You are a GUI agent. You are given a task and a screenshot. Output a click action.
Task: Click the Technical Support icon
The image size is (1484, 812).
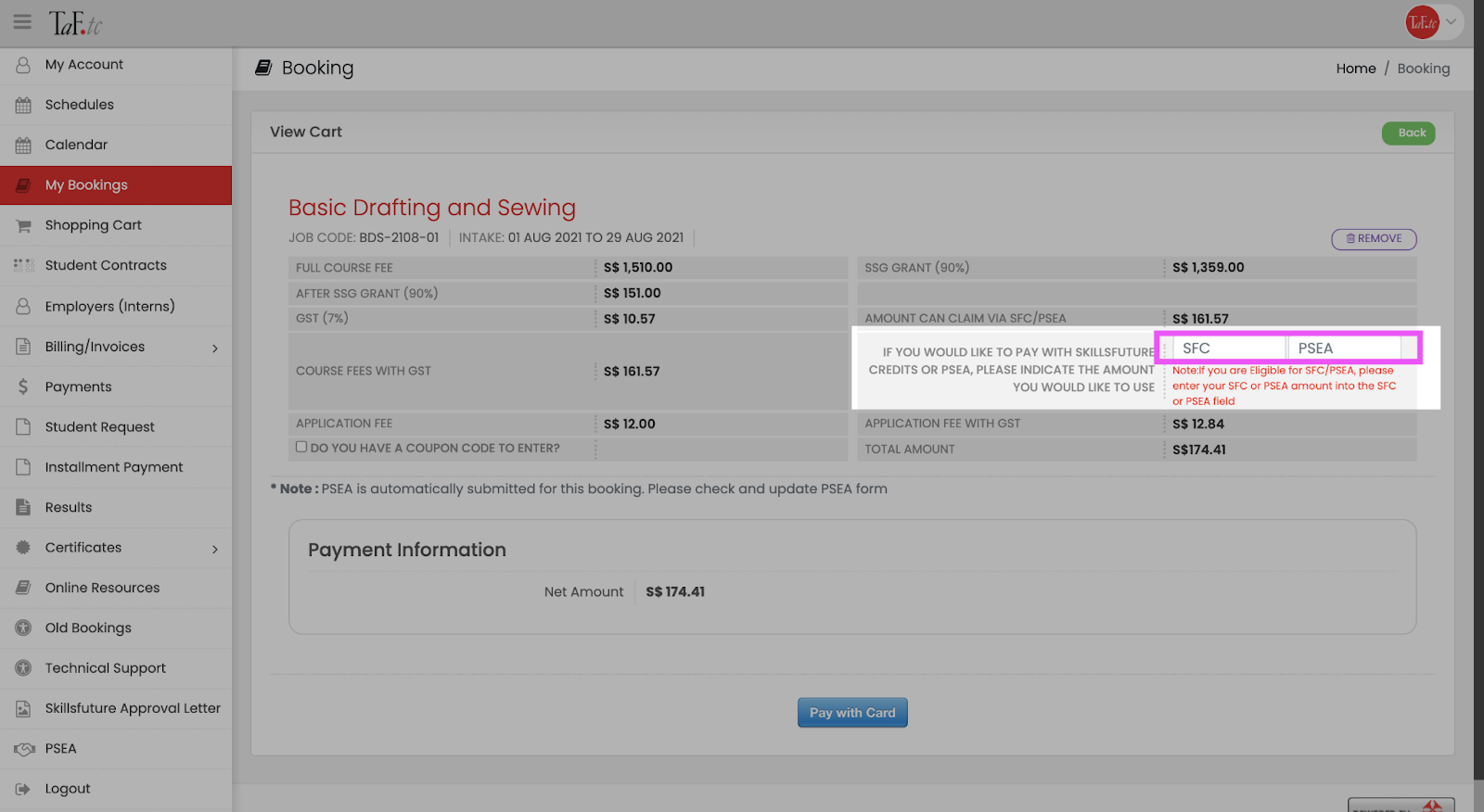23,667
